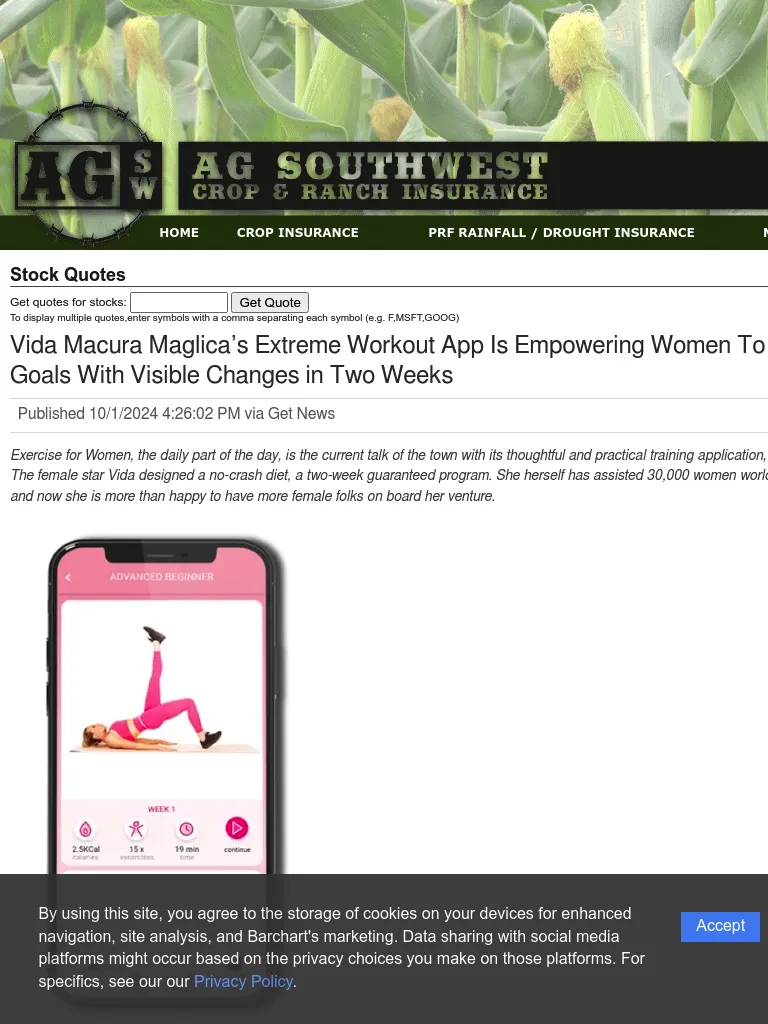768x1024 pixels.
Task: Open PRF RAINFALL / DROUGHT INSURANCE menu item
Action: click(562, 232)
